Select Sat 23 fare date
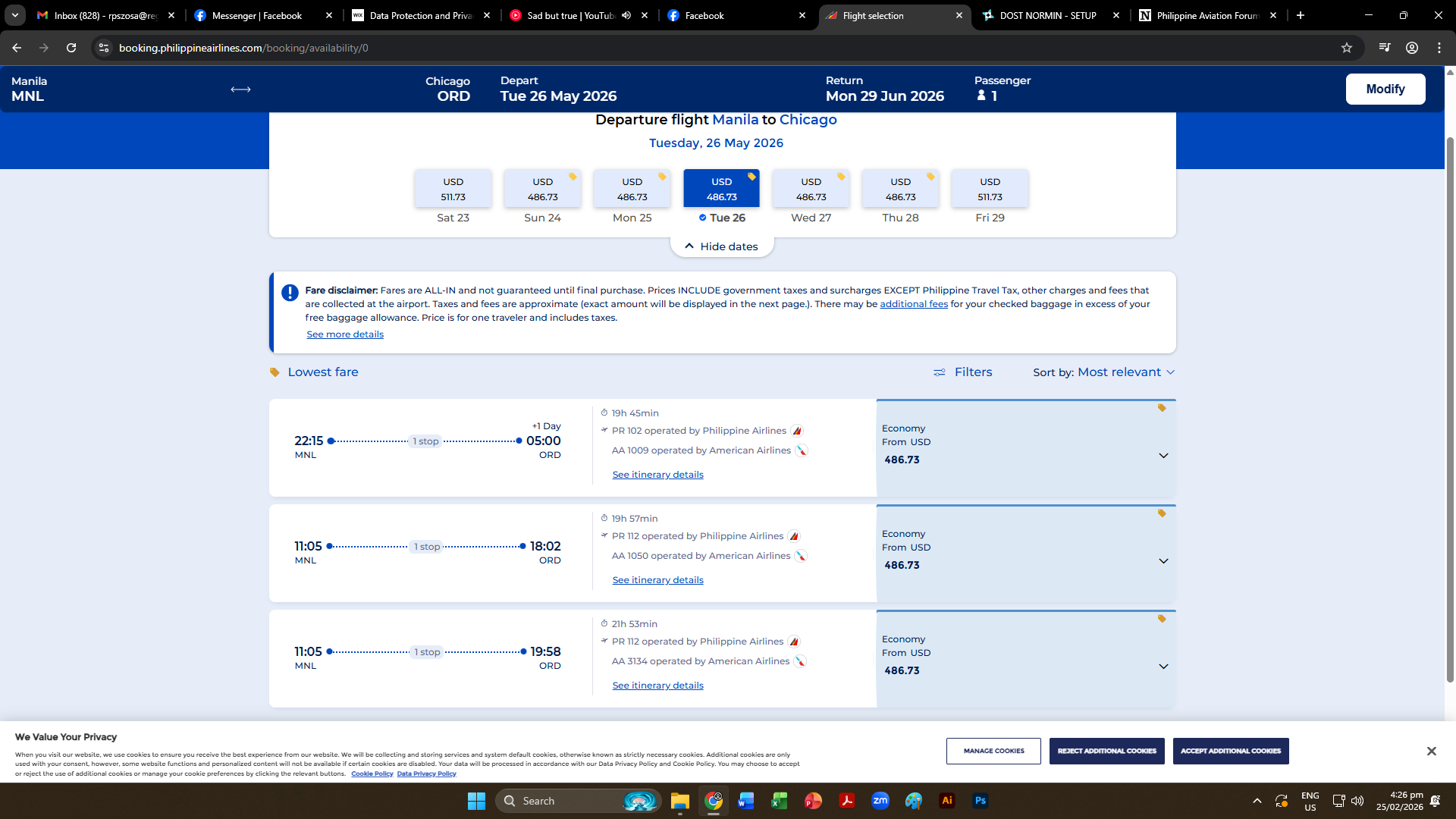This screenshot has width=1456, height=819. coord(453,190)
